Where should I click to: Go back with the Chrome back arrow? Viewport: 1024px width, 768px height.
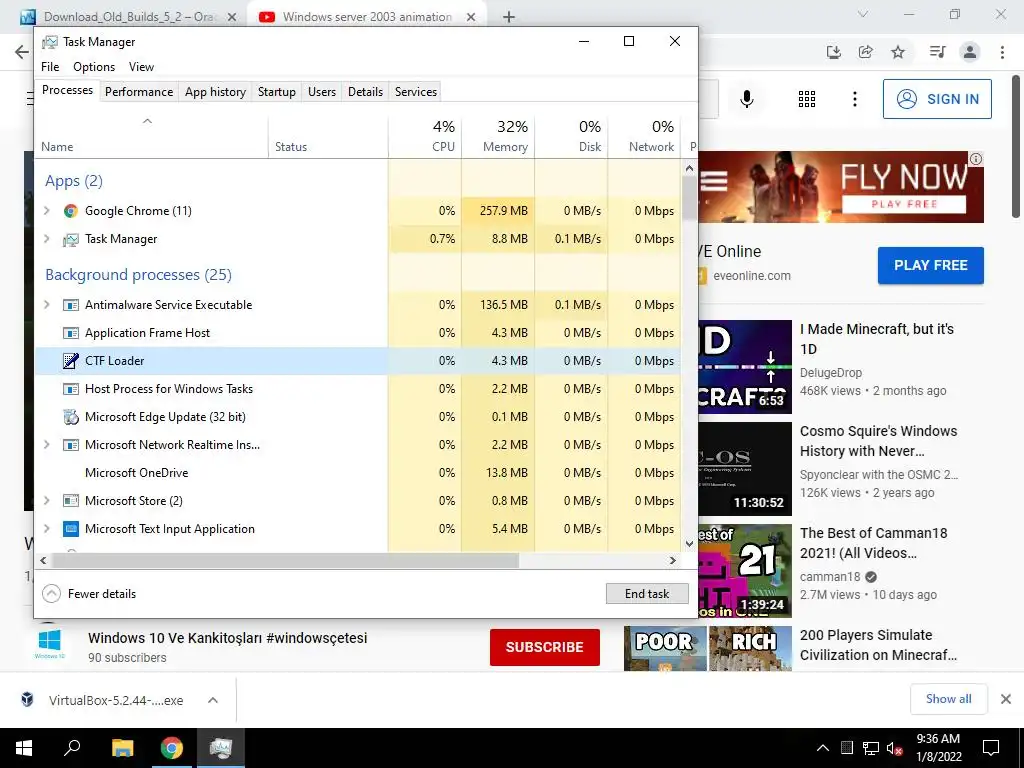22,52
